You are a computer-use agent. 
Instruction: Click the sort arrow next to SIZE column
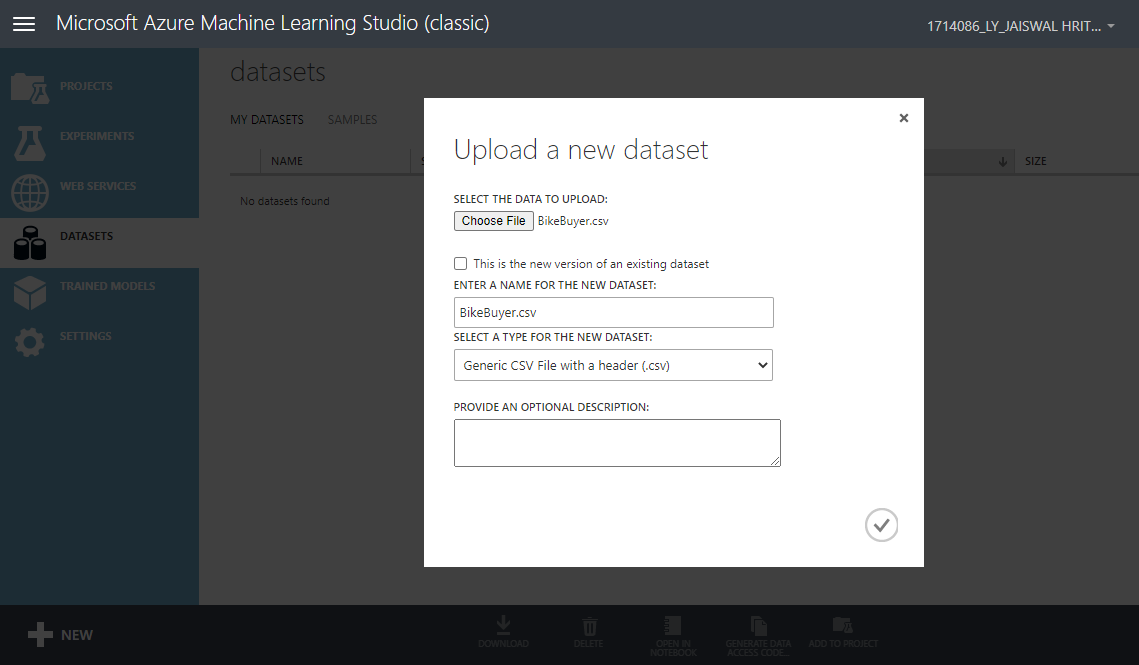coord(1002,161)
